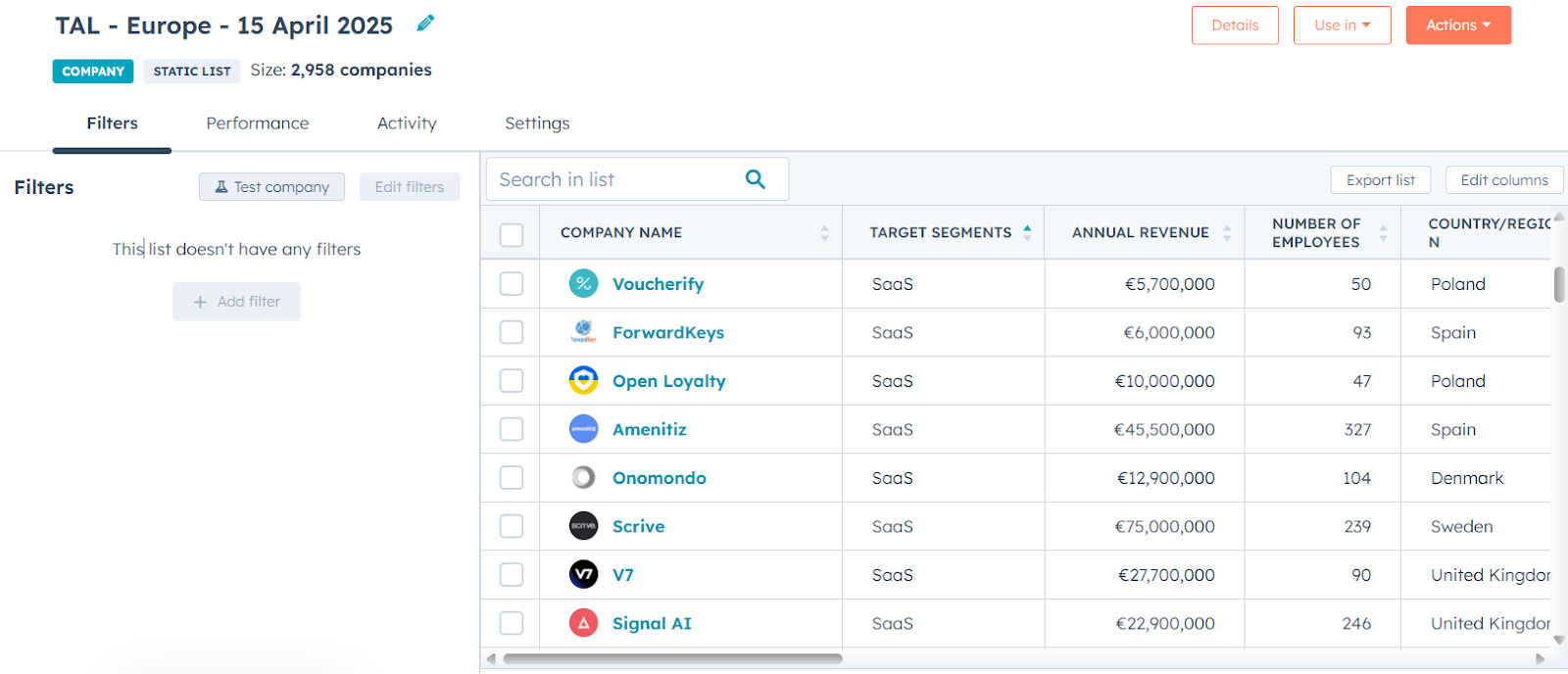Click the Details button
The image size is (1568, 674).
(1235, 25)
